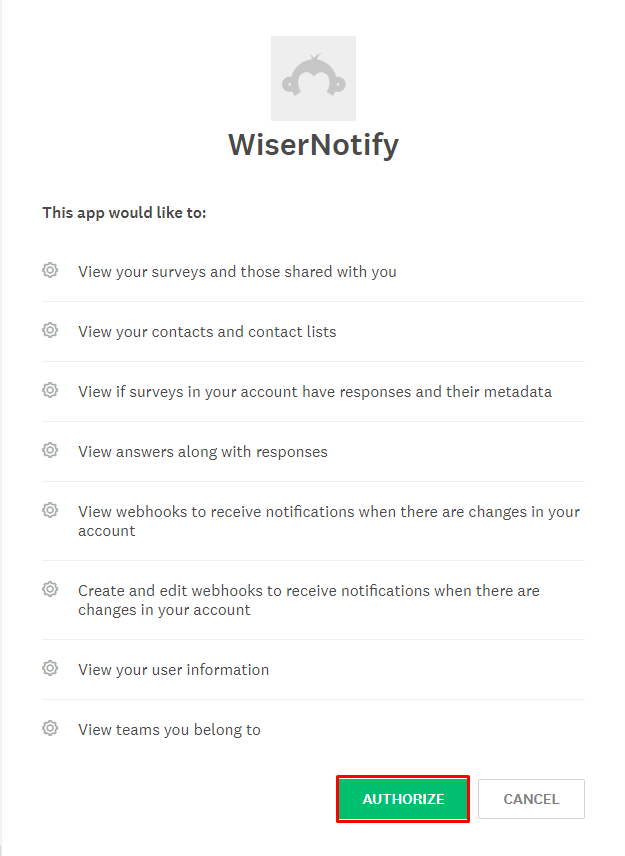Select 'View your surveys and those shared' text
Viewport: 625px width, 856px height.
(x=237, y=272)
